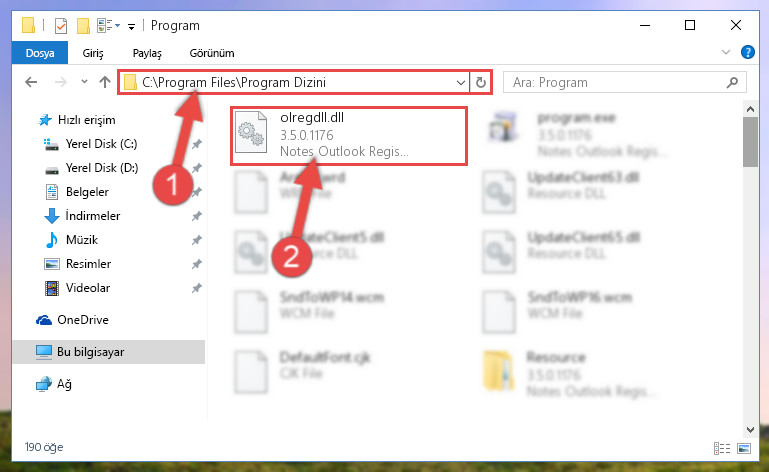This screenshot has height=472, width=769.
Task: Select the olregdll.dll file
Action: tap(349, 135)
